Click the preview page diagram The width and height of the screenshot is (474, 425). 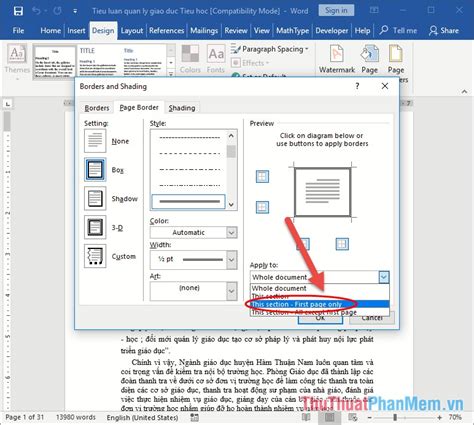pos(322,192)
